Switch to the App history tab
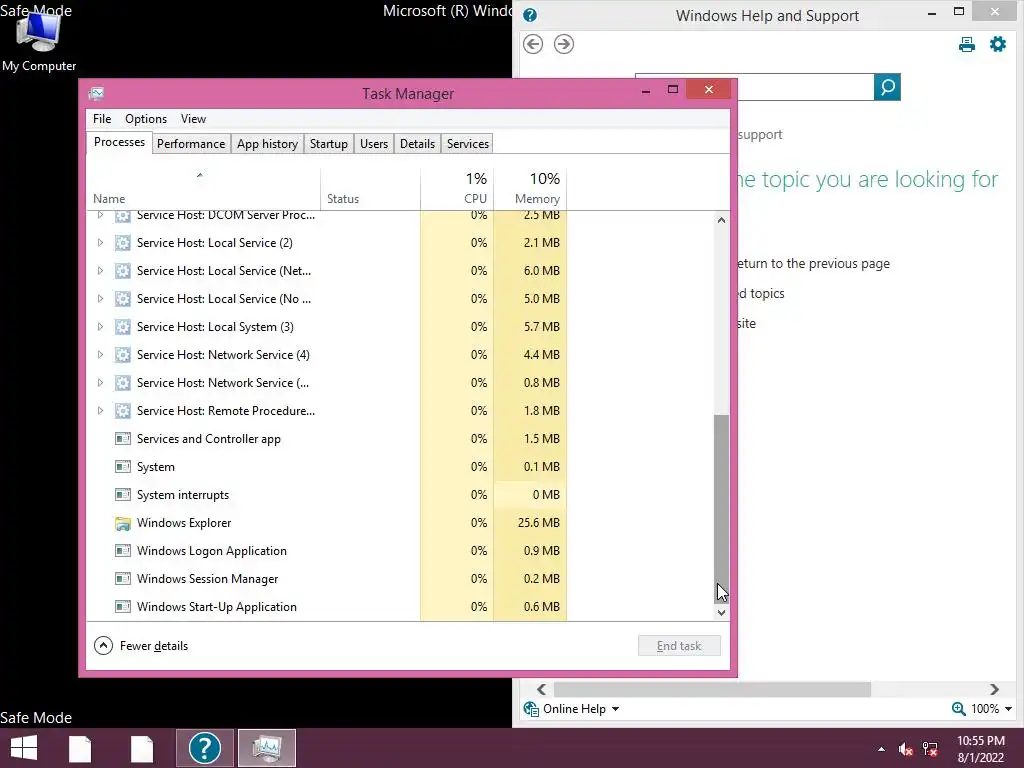The image size is (1024, 768). 267,144
